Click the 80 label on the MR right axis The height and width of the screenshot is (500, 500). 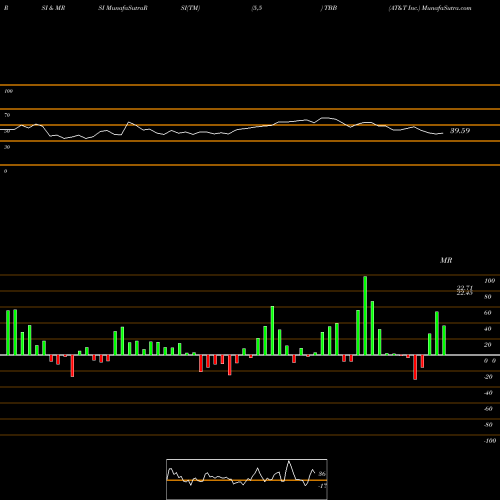[488, 297]
